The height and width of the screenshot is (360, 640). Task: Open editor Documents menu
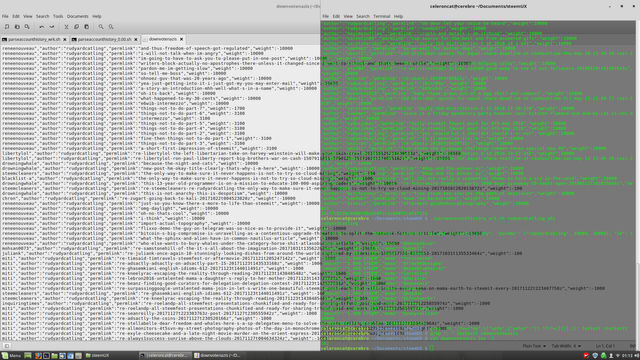[x=78, y=16]
